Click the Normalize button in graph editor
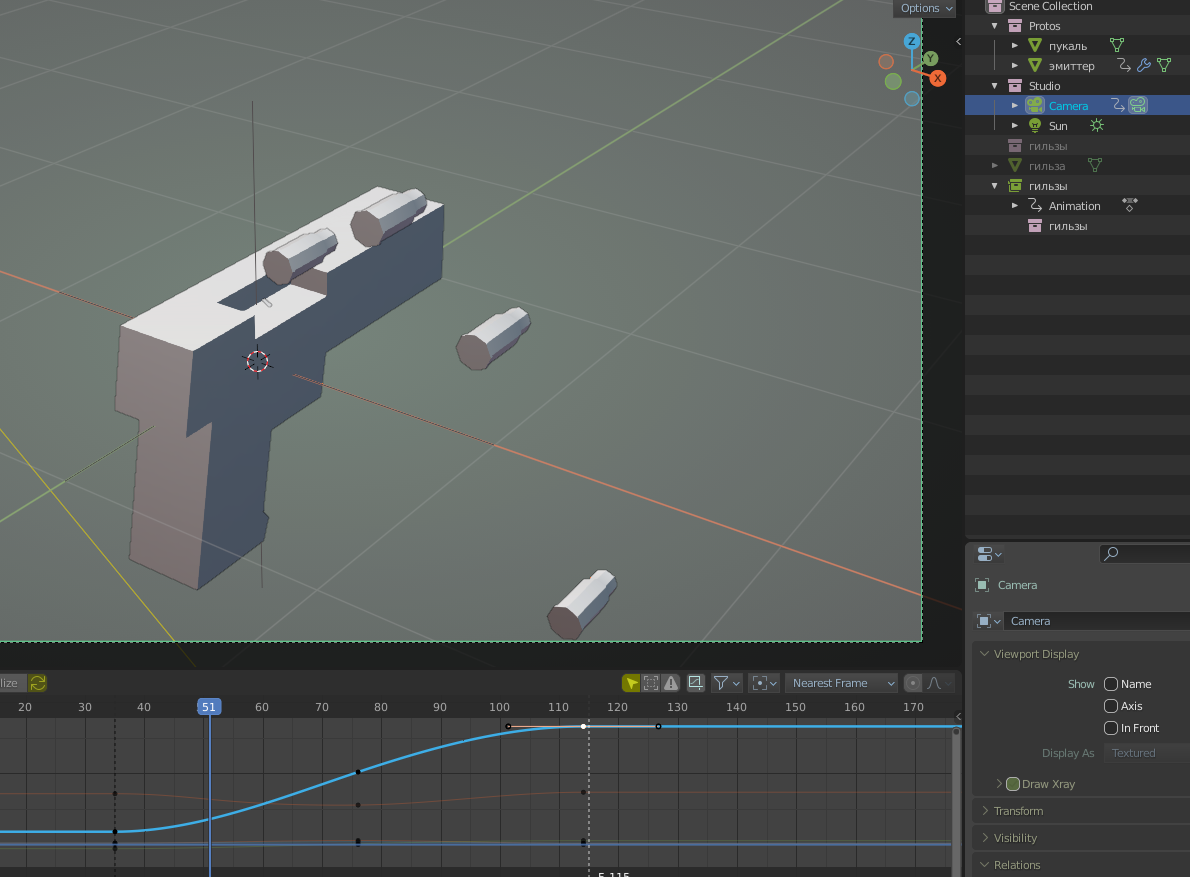 pos(12,683)
